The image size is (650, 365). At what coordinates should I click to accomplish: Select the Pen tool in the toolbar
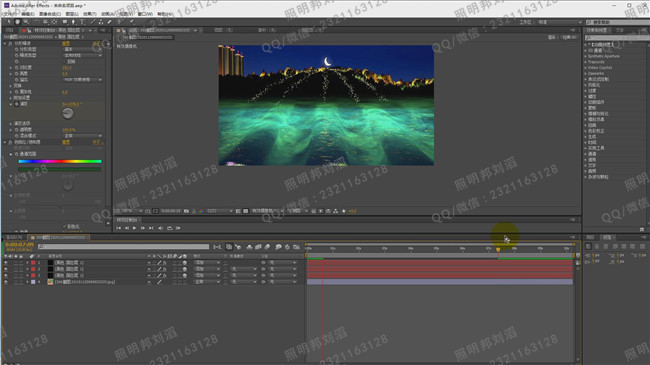[x=73, y=22]
